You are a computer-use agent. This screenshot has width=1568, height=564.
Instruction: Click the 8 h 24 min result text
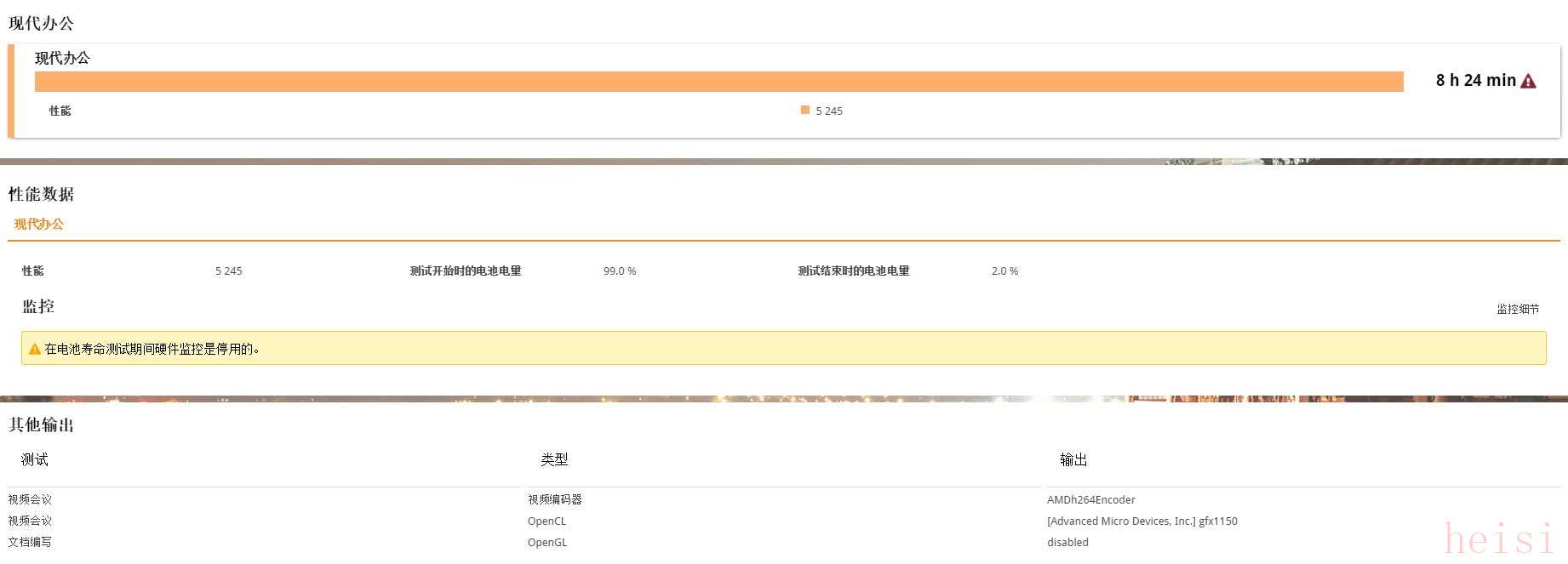click(1475, 81)
